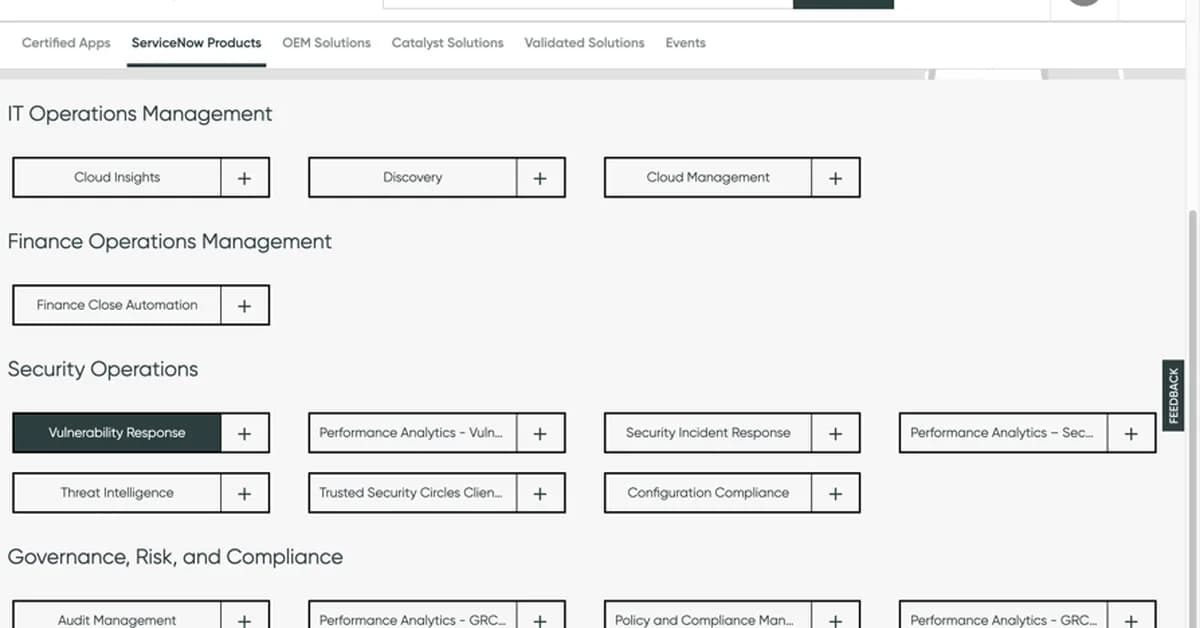The height and width of the screenshot is (628, 1200).
Task: Click plus beside Trusted Security Circles Client
Action: click(541, 494)
